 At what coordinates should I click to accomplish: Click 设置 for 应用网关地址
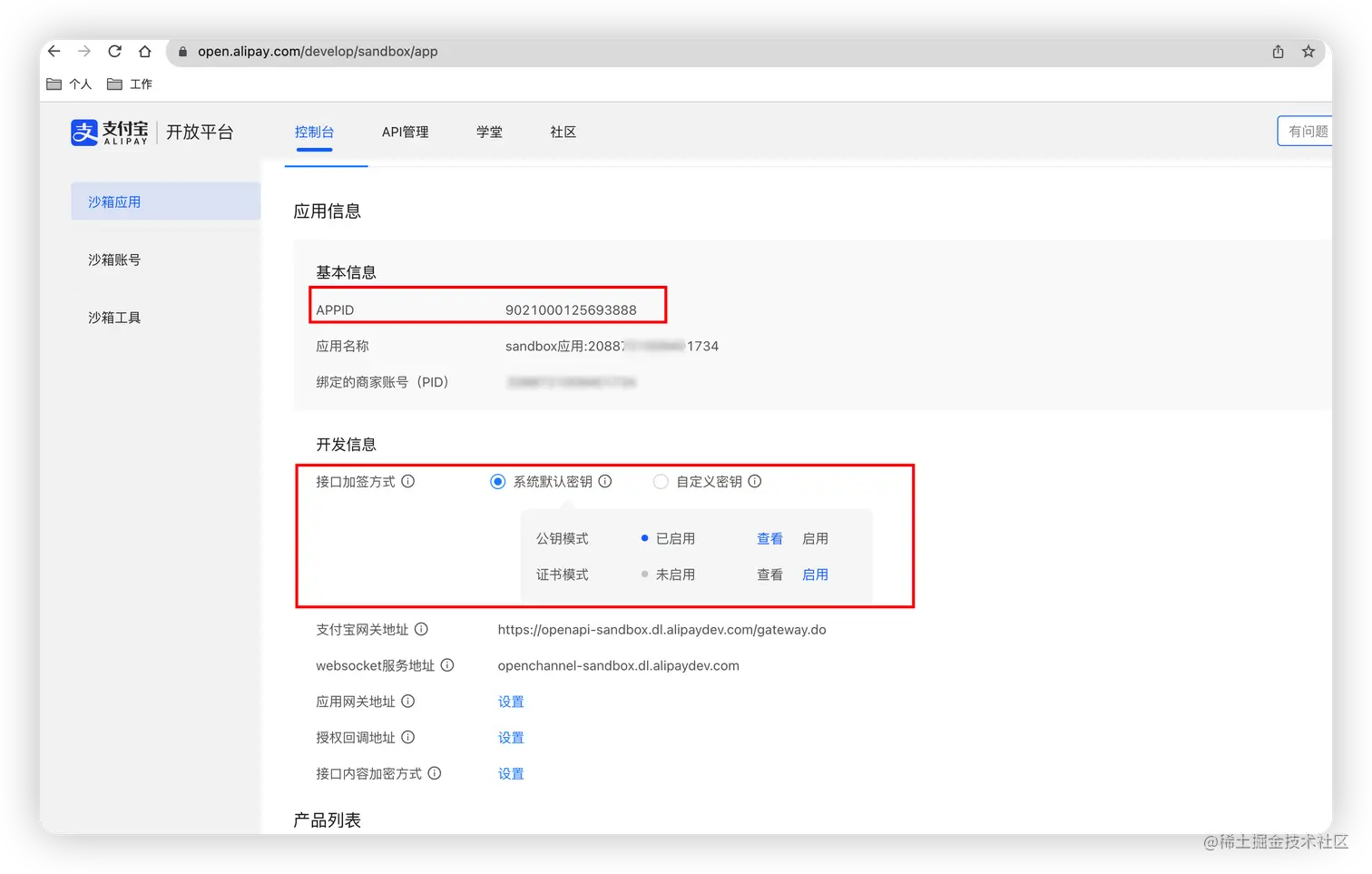[511, 702]
